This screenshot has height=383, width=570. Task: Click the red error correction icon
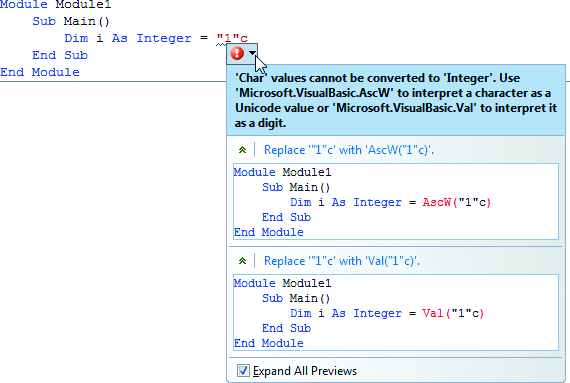tap(237, 53)
